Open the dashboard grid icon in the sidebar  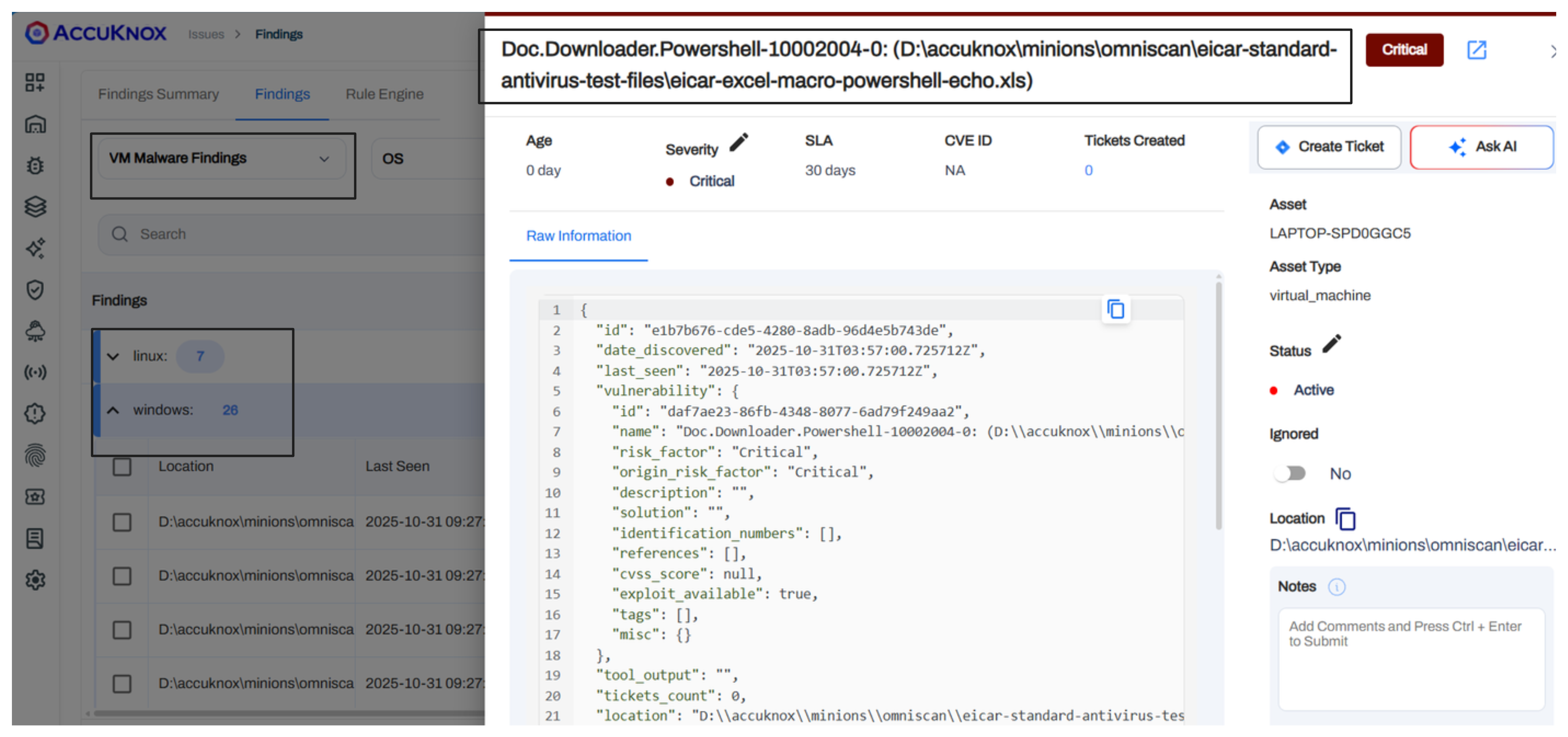[x=35, y=82]
